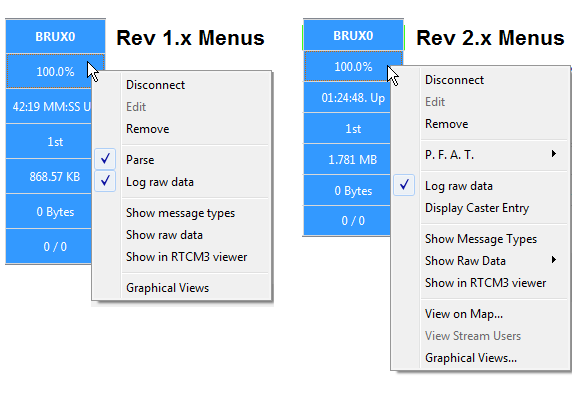Open Graphical Views in Rev 1.x menu

point(168,288)
